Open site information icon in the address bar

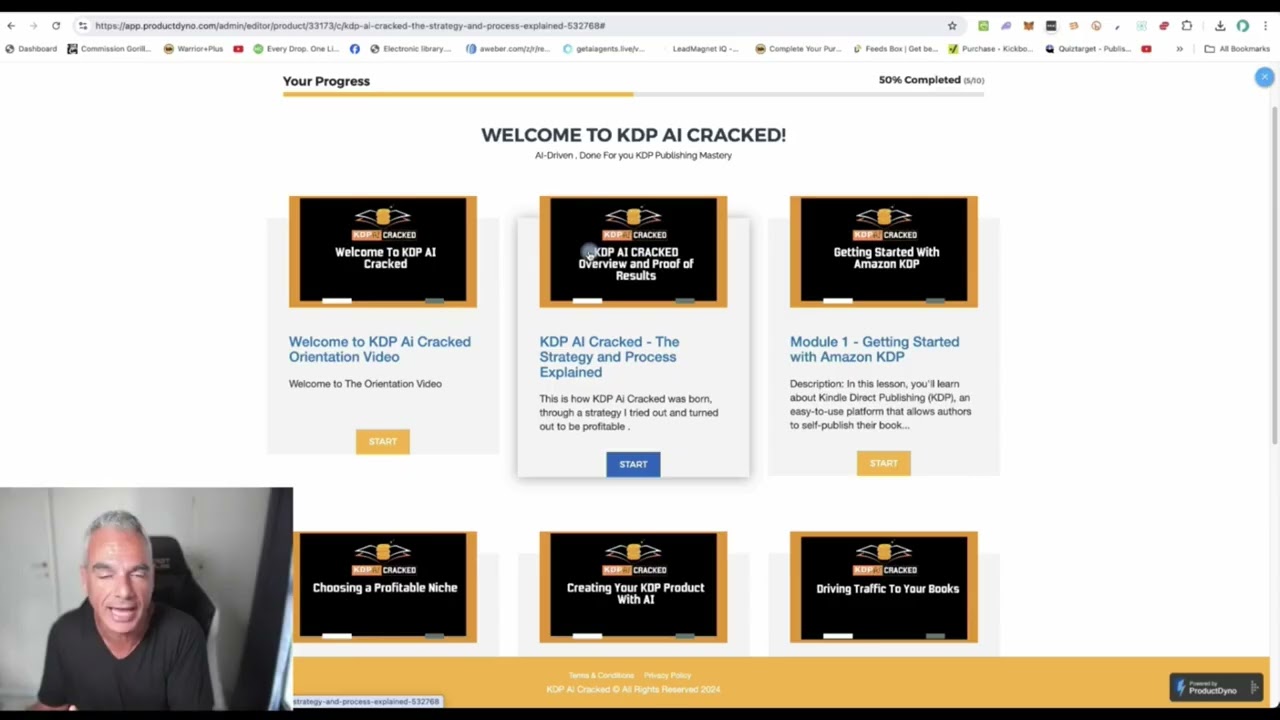83,26
